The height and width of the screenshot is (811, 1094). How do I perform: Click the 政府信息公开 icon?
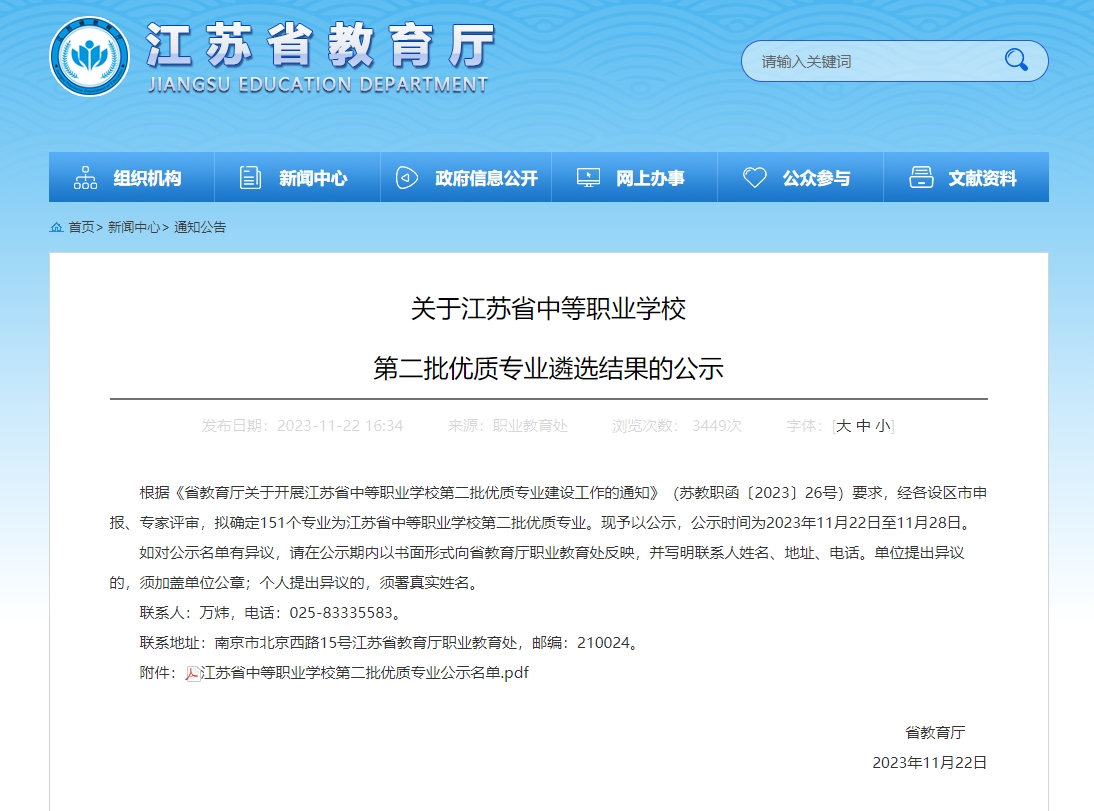406,178
